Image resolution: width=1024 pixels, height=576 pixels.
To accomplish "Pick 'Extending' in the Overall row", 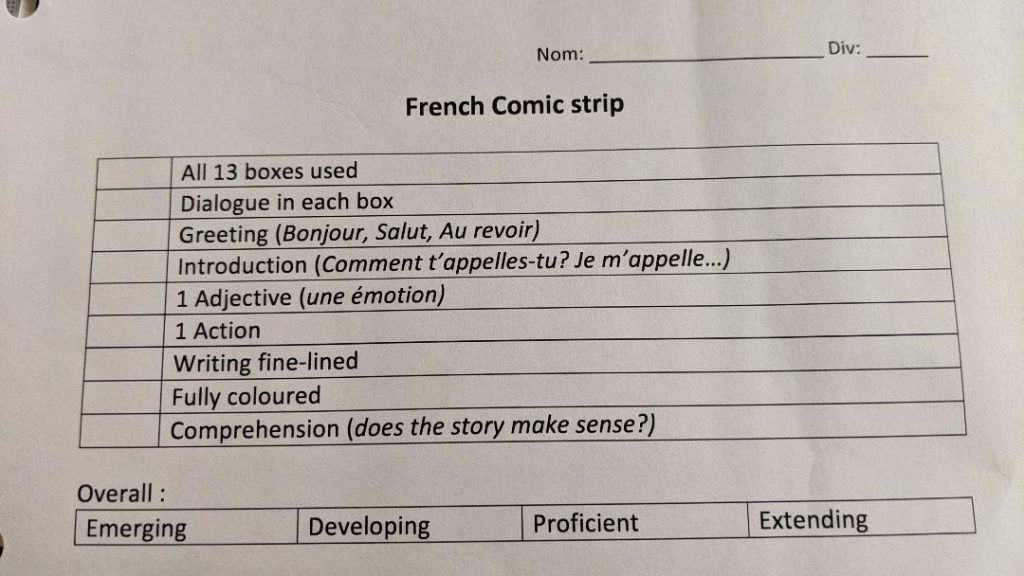I will [x=860, y=519].
